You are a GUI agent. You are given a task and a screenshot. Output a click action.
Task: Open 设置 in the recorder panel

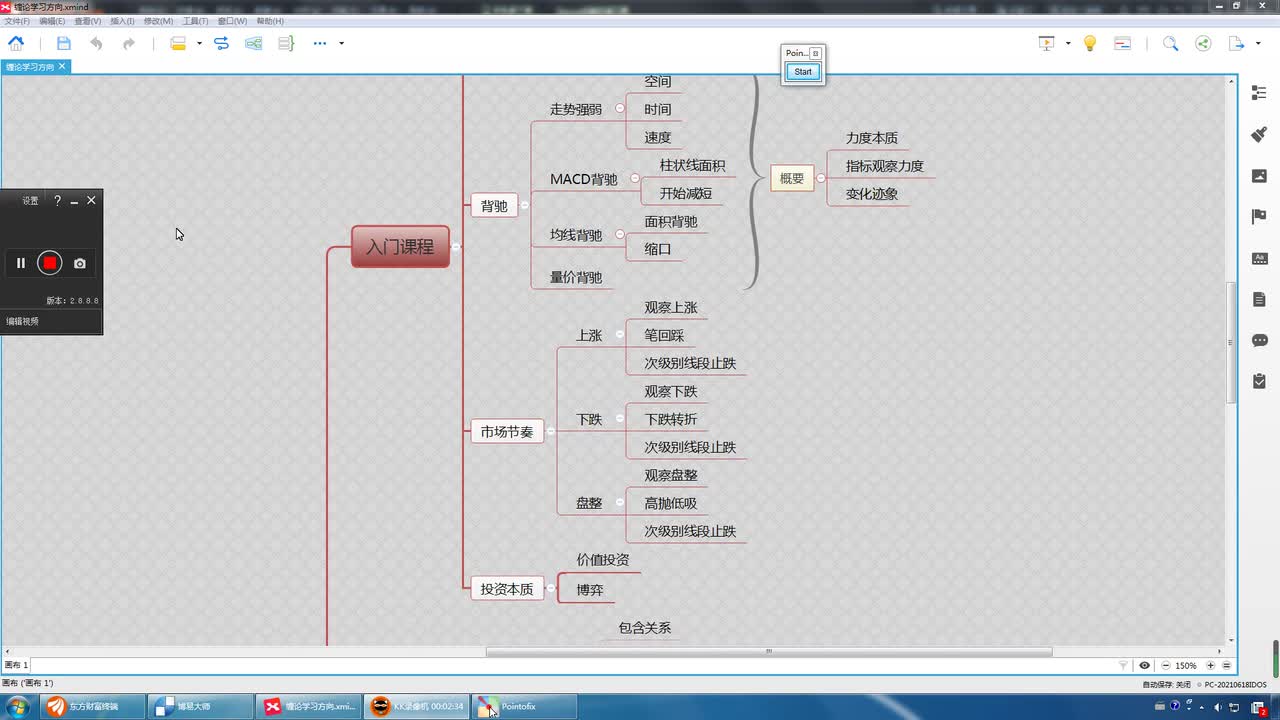tap(30, 201)
